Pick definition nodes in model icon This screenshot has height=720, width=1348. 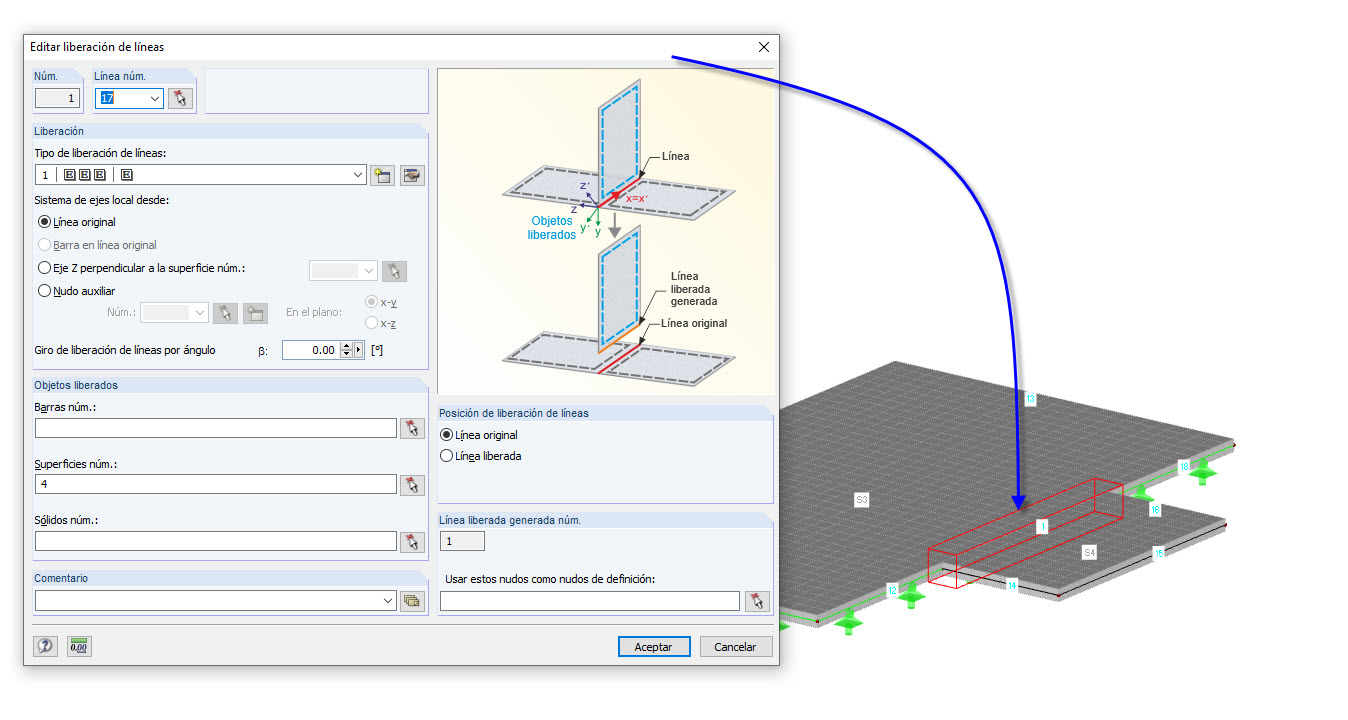click(757, 601)
